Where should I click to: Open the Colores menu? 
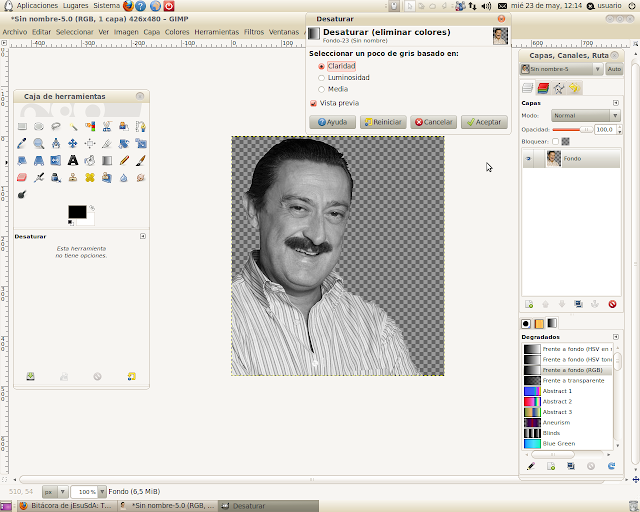pos(177,32)
